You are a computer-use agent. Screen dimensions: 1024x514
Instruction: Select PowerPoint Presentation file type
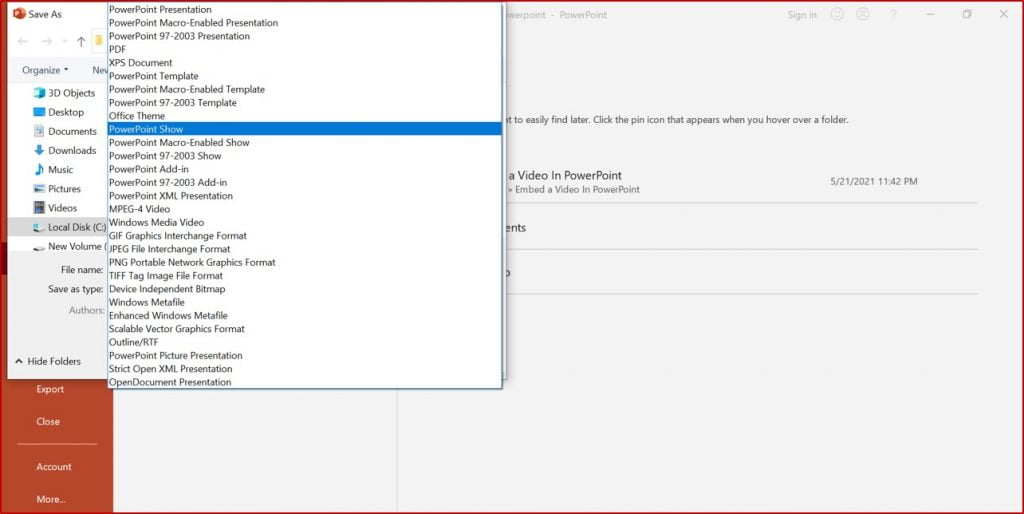(304, 9)
